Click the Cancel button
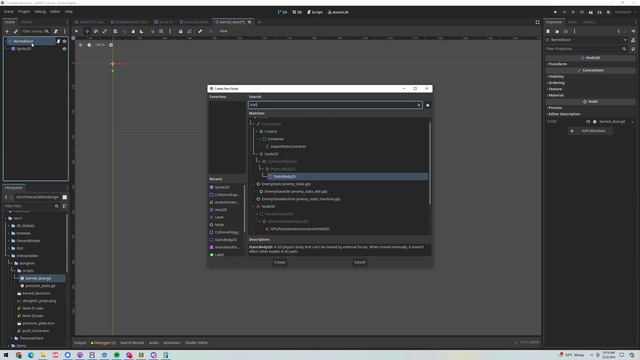The image size is (640, 360). coord(360,262)
